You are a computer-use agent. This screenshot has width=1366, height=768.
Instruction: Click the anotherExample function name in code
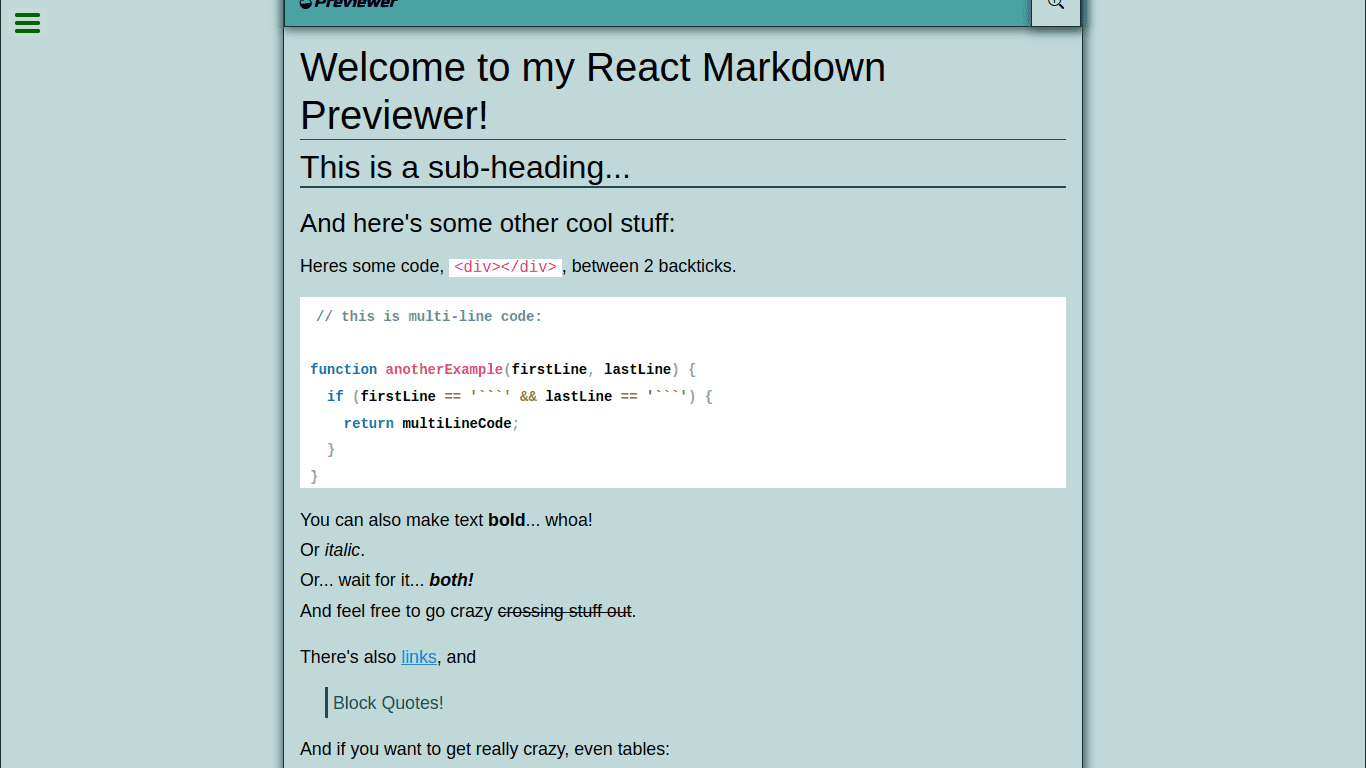[444, 370]
